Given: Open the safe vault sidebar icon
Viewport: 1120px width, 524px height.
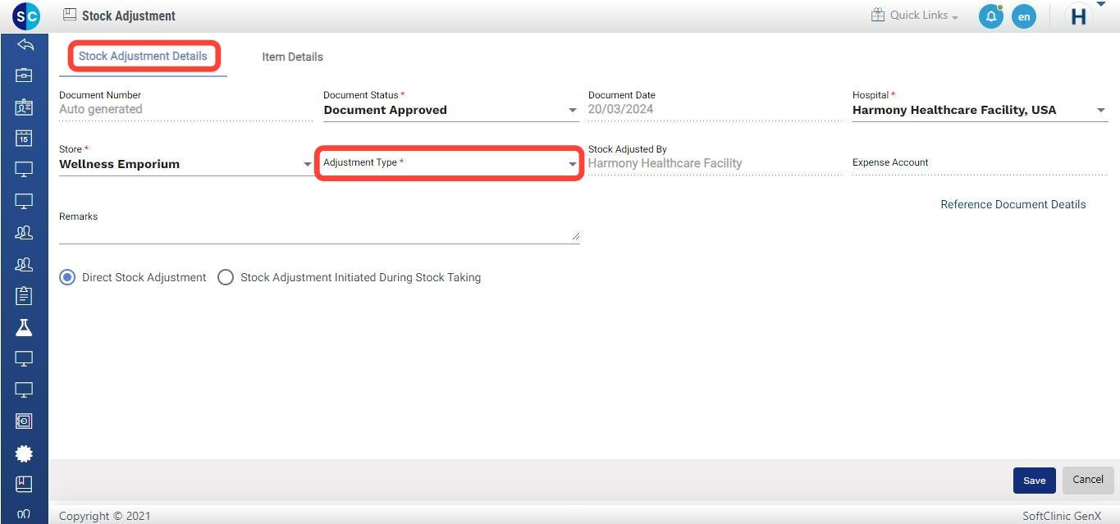Looking at the screenshot, I should coord(24,422).
